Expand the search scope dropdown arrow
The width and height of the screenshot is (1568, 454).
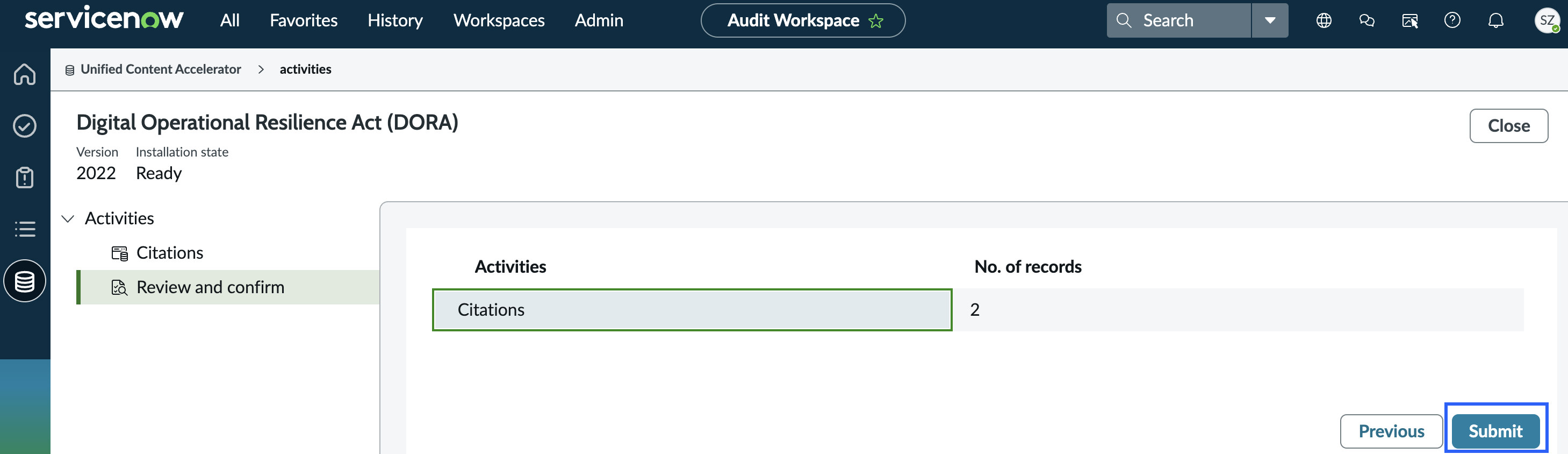(x=1270, y=21)
